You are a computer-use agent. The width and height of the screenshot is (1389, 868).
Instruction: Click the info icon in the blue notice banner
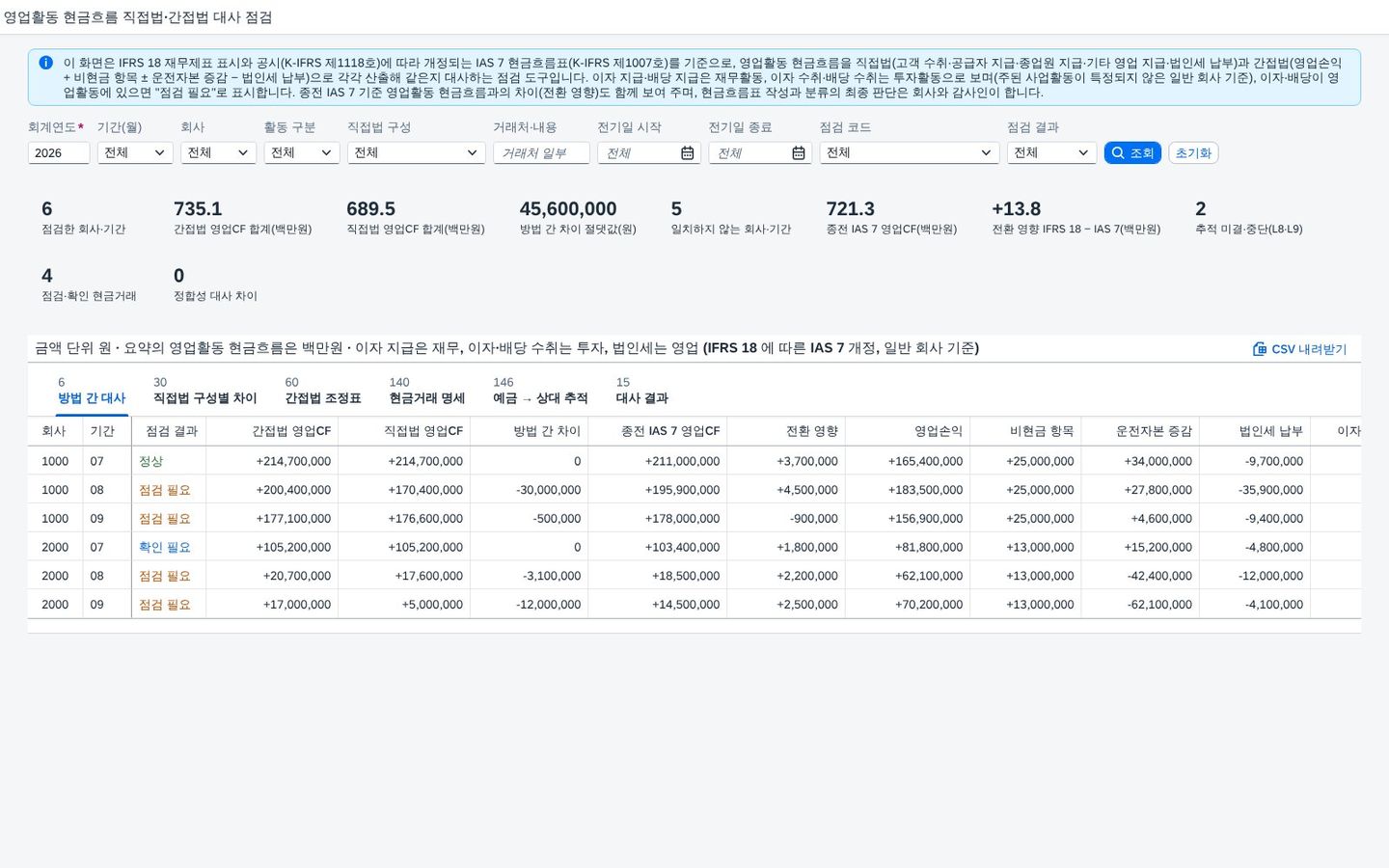45,63
